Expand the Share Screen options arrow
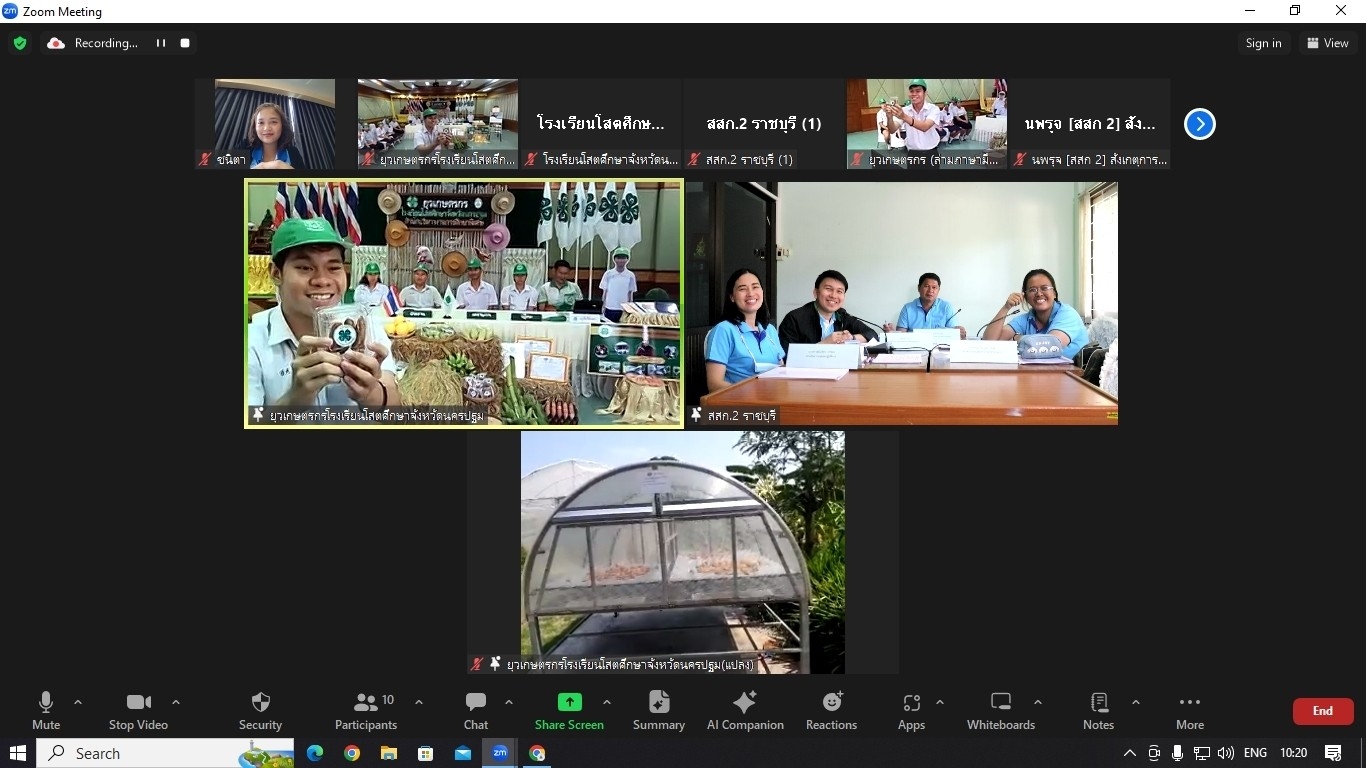 pos(607,702)
